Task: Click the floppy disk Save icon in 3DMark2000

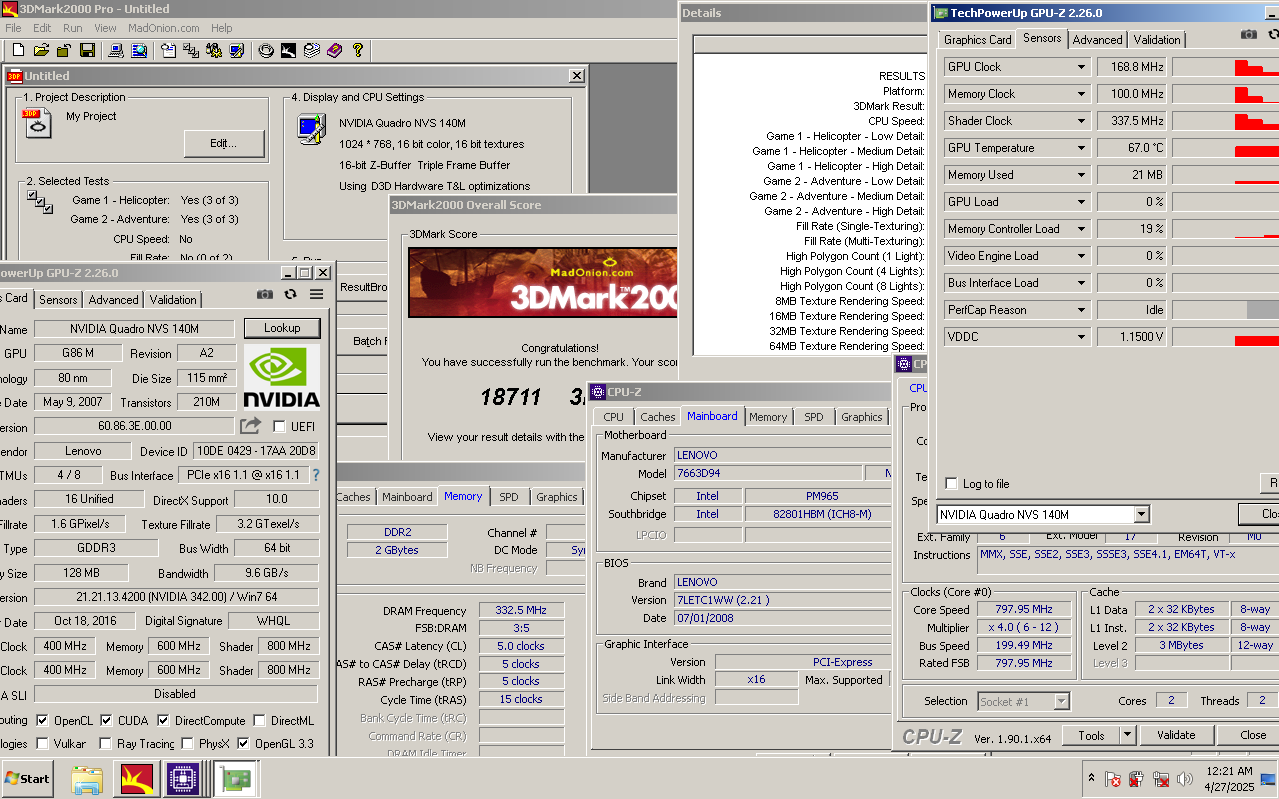Action: [x=87, y=50]
